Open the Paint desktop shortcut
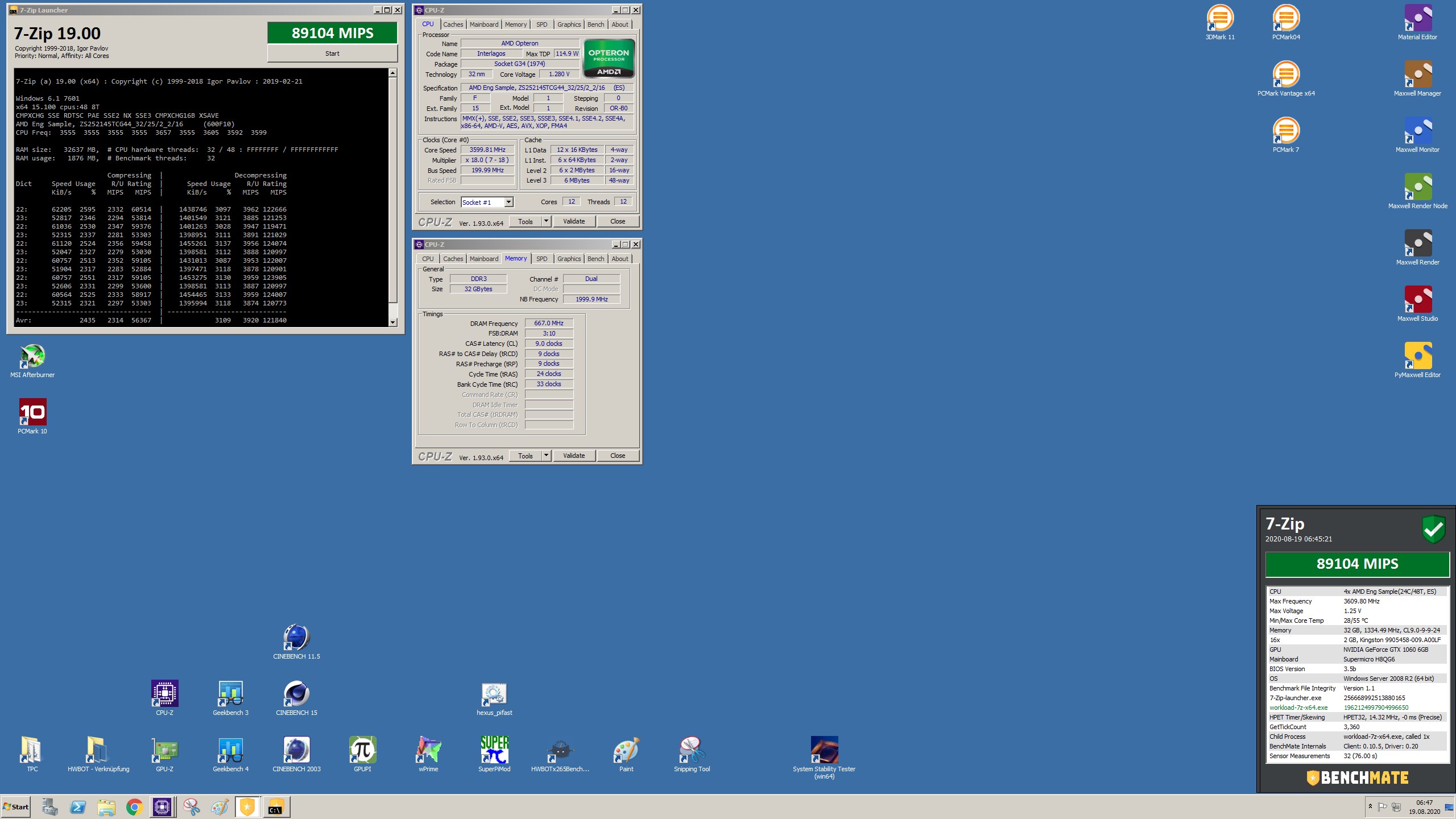The image size is (1456, 819). [x=626, y=755]
